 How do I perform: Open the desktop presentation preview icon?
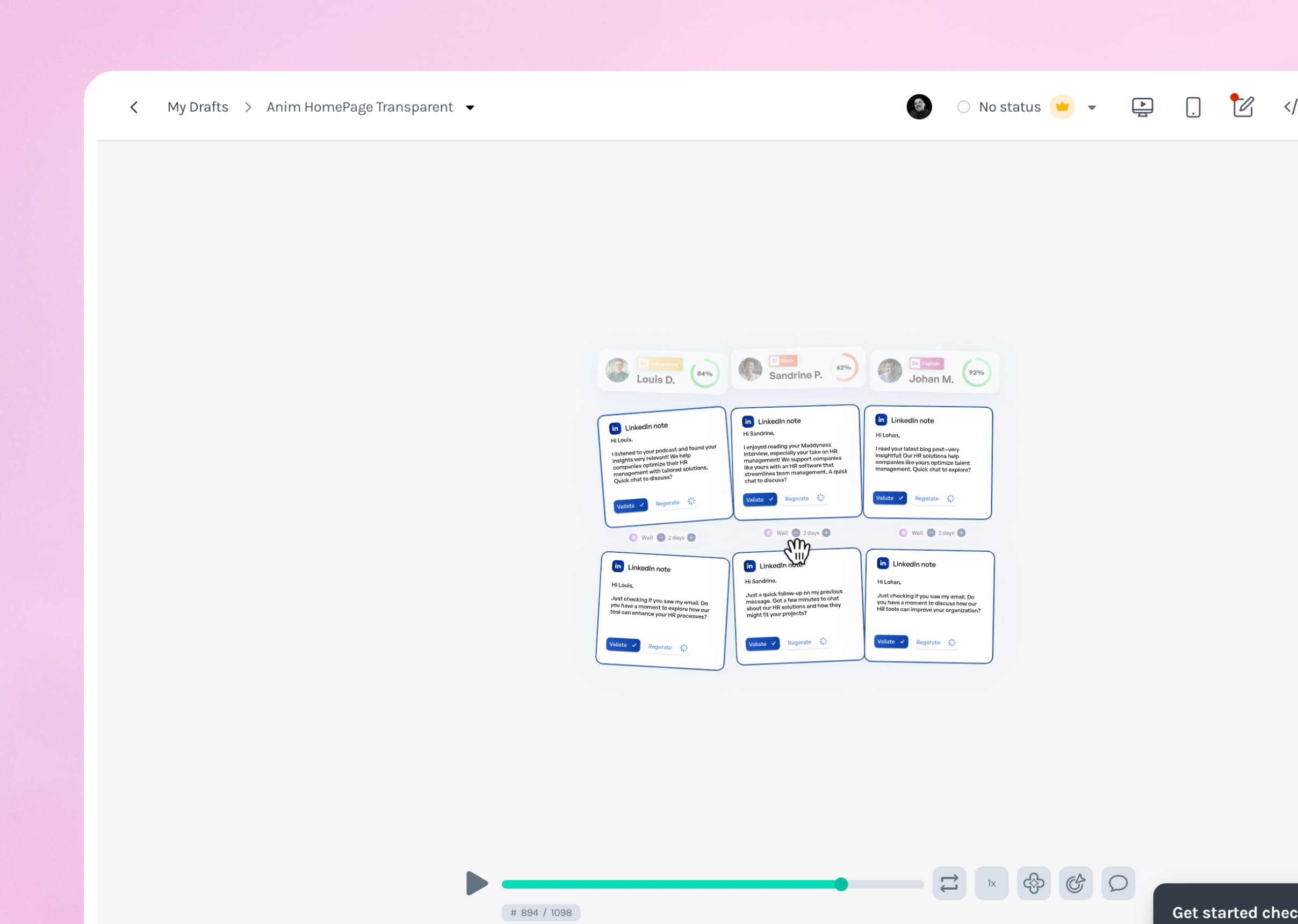point(1142,107)
